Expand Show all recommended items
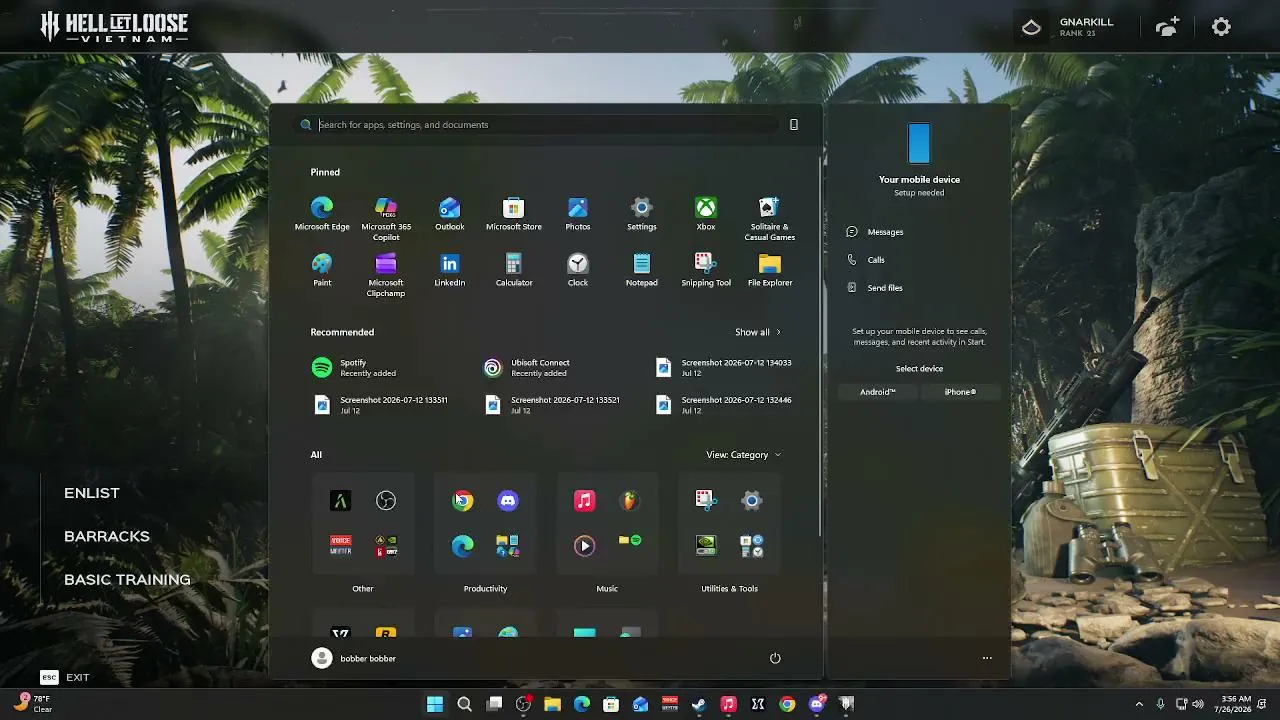Screen dimensions: 1280x720 click(758, 332)
